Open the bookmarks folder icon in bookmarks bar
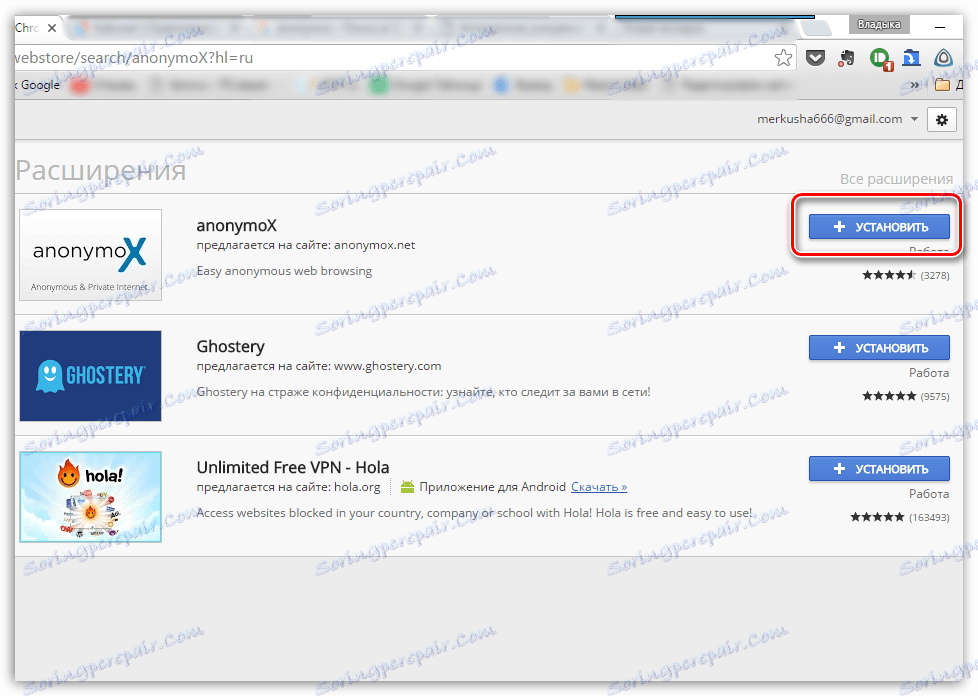The height and width of the screenshot is (696, 978). [x=942, y=85]
